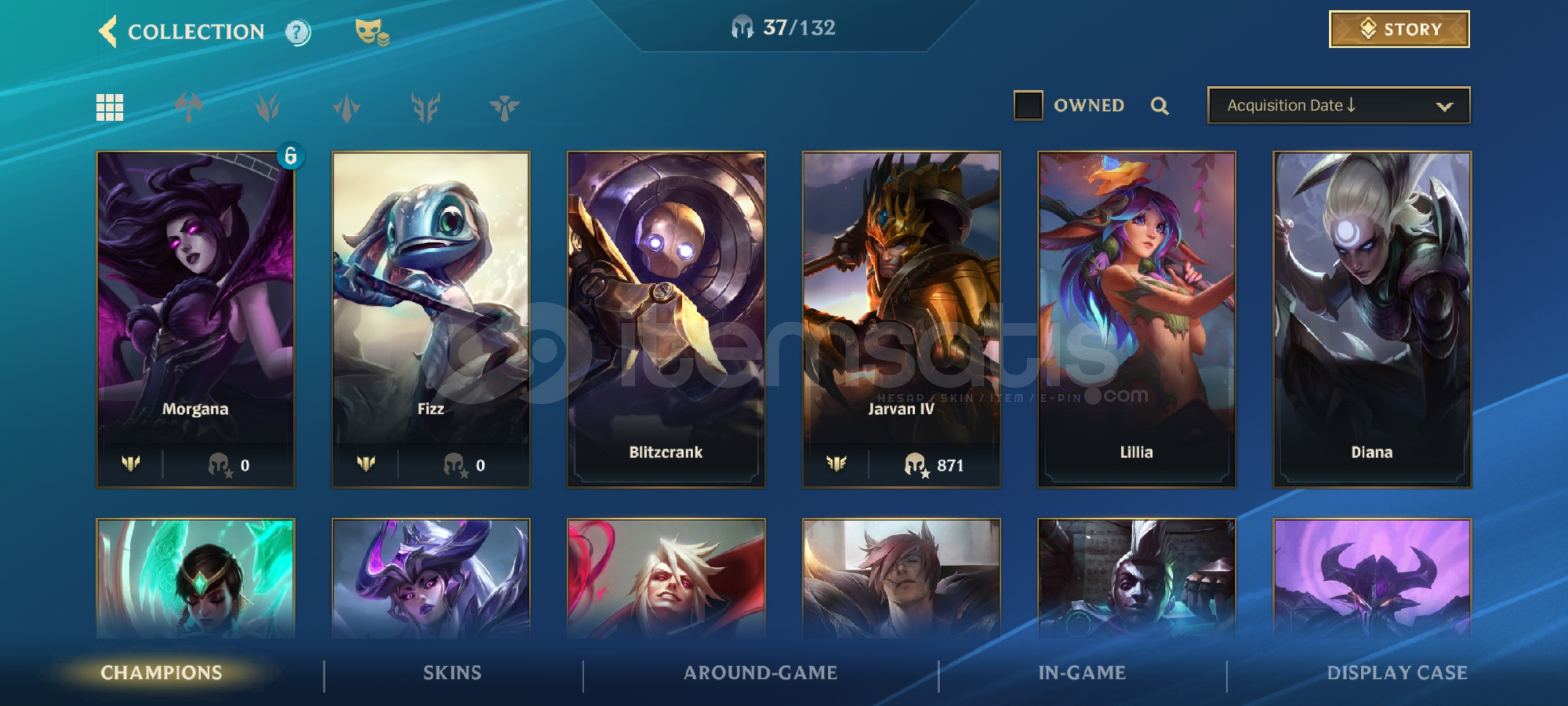Open the help question mark icon
Screen dimensions: 1568x706
298,32
